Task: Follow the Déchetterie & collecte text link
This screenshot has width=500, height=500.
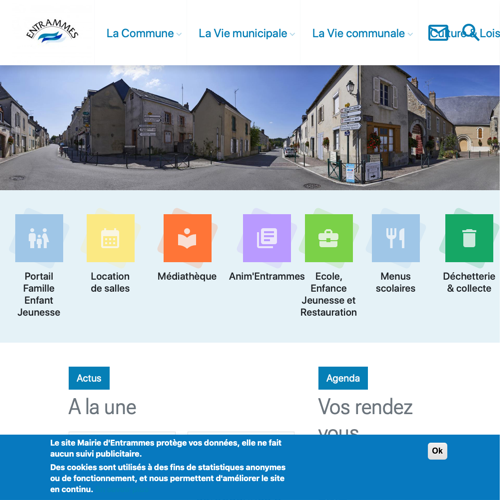Action: click(469, 282)
